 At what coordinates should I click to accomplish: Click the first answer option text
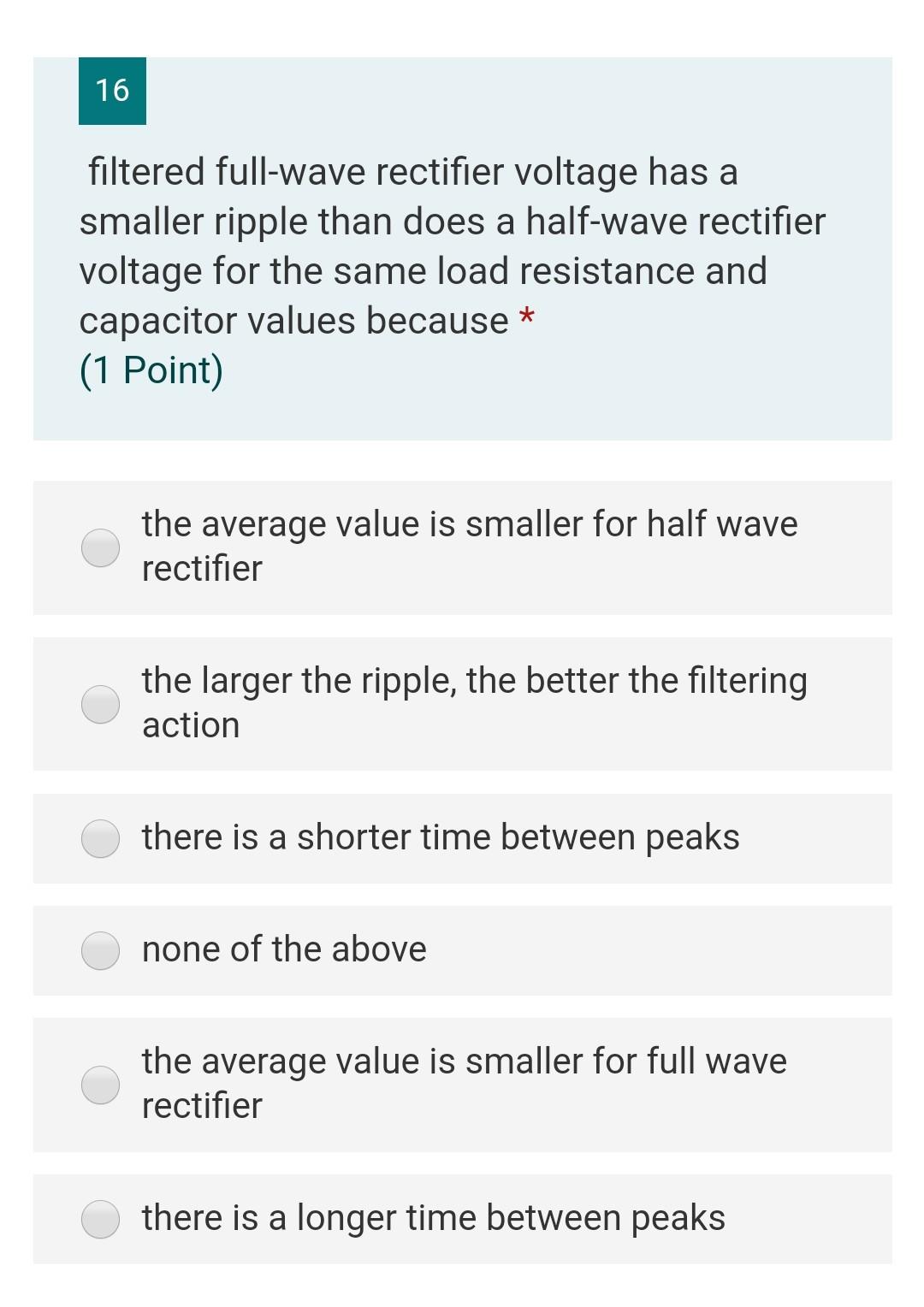(469, 545)
